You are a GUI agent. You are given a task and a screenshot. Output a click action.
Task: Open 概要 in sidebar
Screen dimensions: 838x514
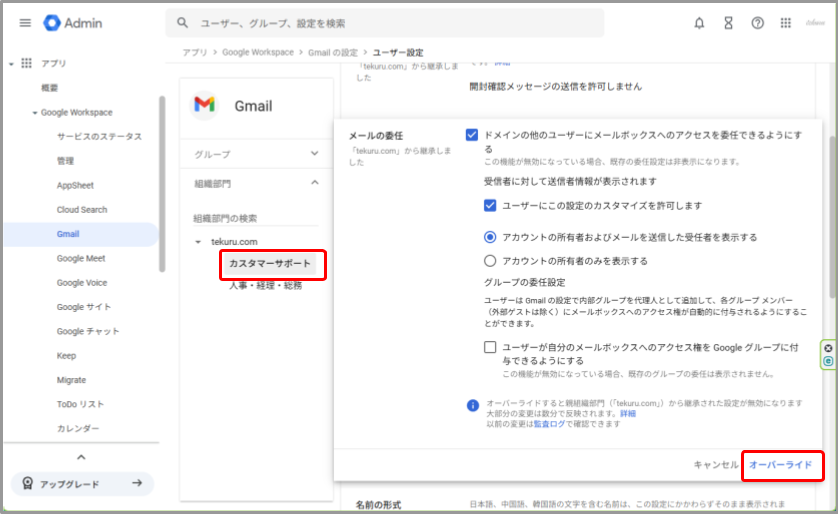click(50, 88)
